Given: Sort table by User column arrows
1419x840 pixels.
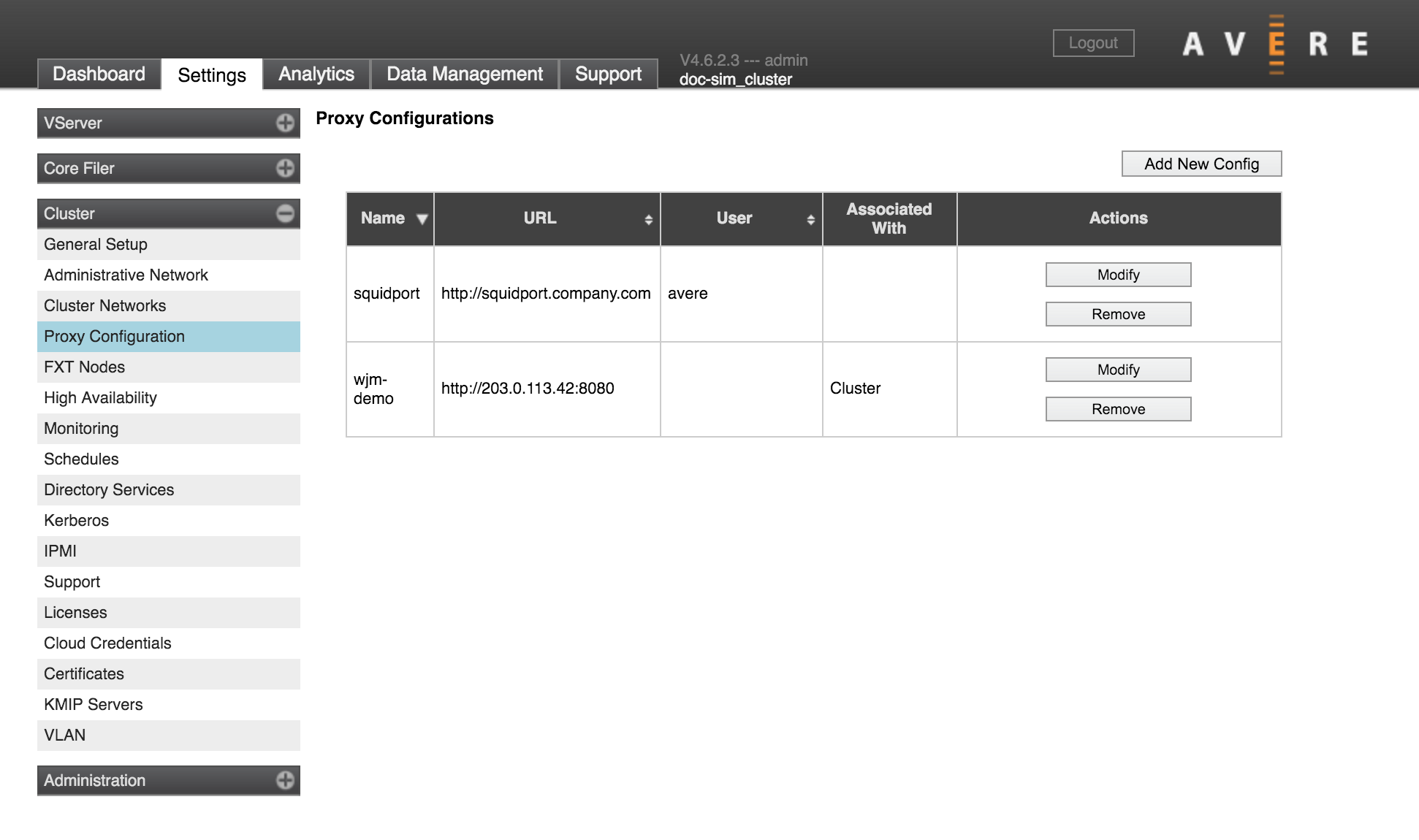Looking at the screenshot, I should click(x=810, y=219).
